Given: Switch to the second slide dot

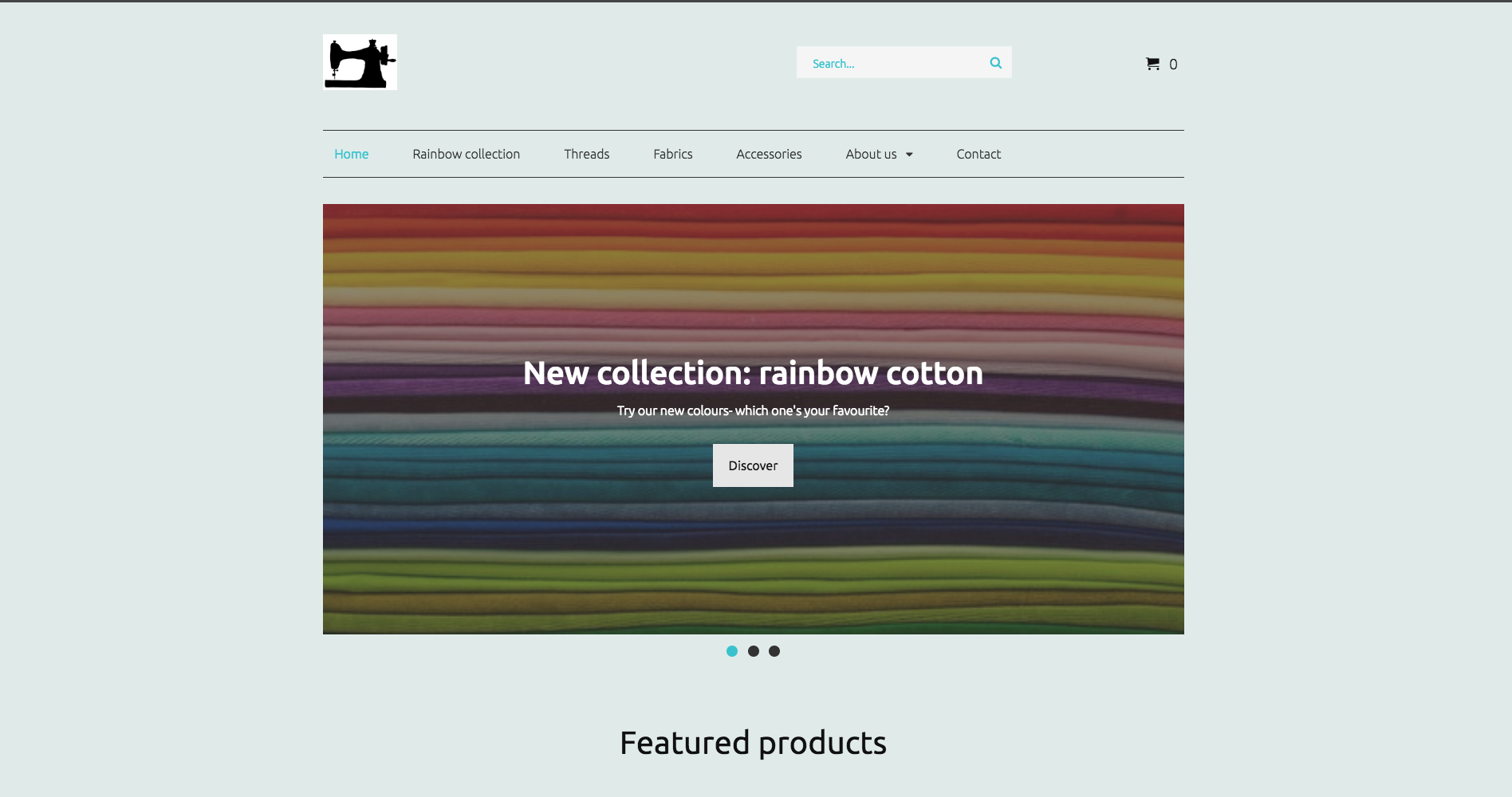Looking at the screenshot, I should click(x=754, y=651).
